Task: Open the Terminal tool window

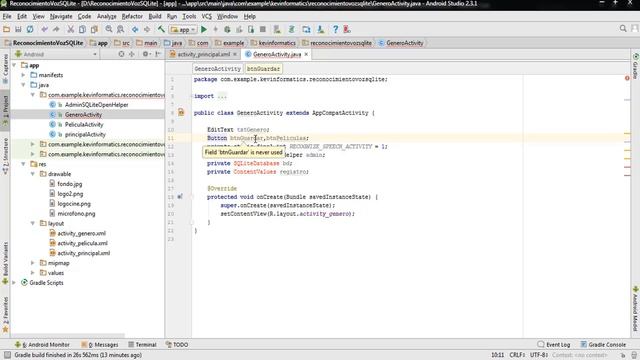Action: click(142, 344)
